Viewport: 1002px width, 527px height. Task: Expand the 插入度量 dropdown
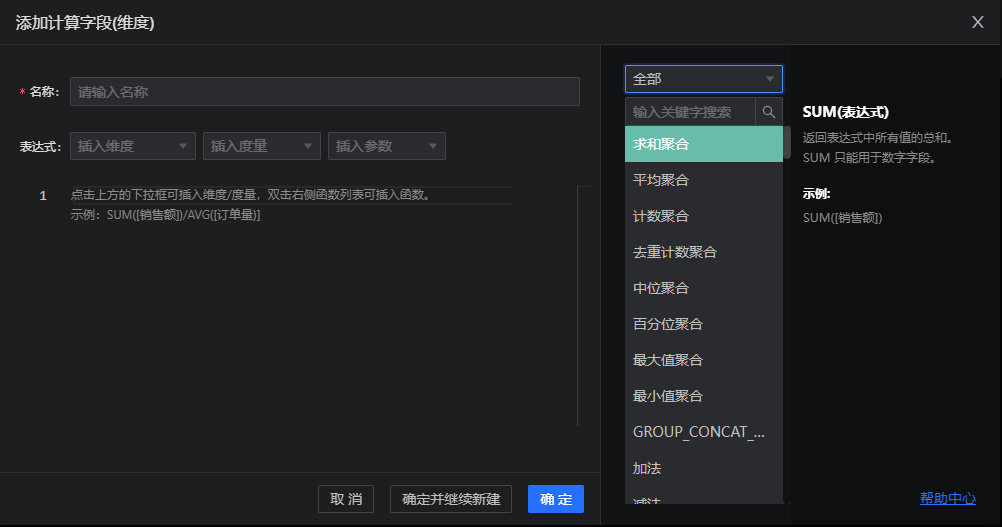click(x=261, y=146)
